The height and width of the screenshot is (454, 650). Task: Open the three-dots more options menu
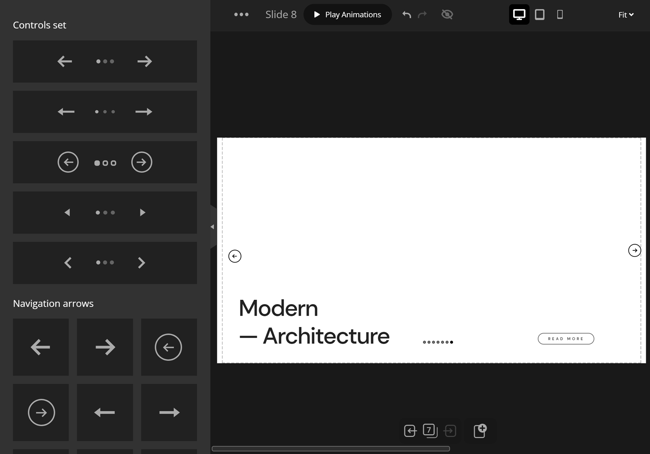(x=241, y=15)
